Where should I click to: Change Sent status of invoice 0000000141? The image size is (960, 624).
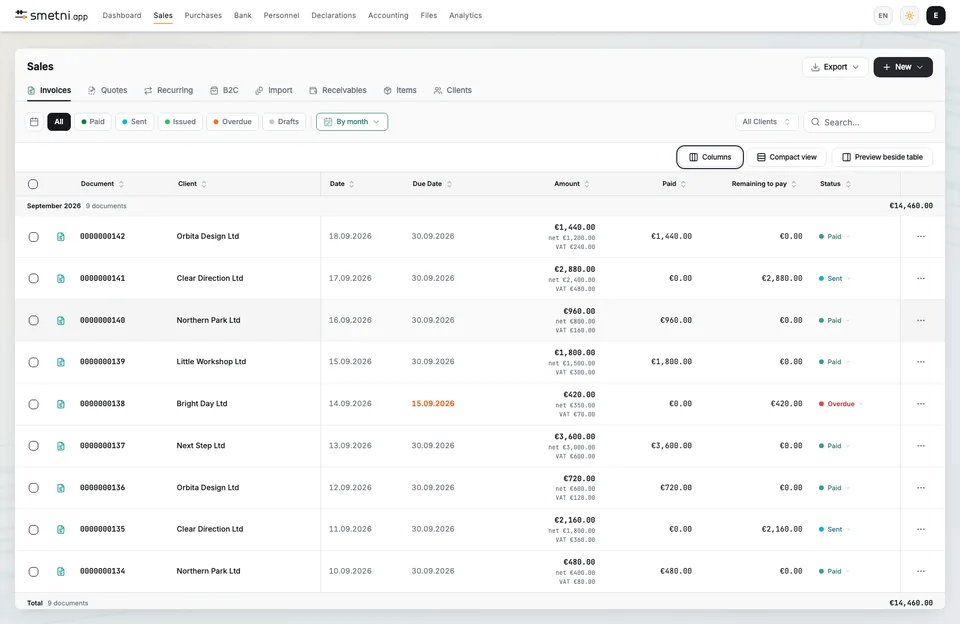click(x=834, y=279)
